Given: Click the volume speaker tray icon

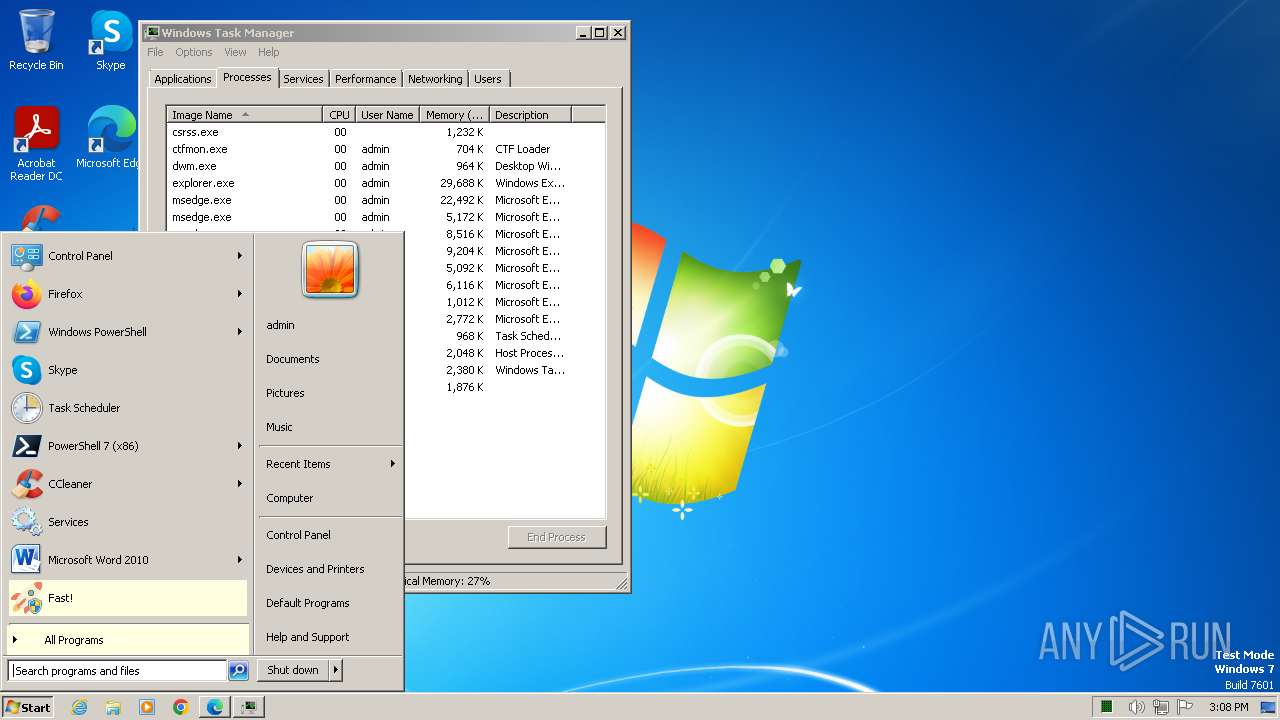Looking at the screenshot, I should pos(1136,707).
